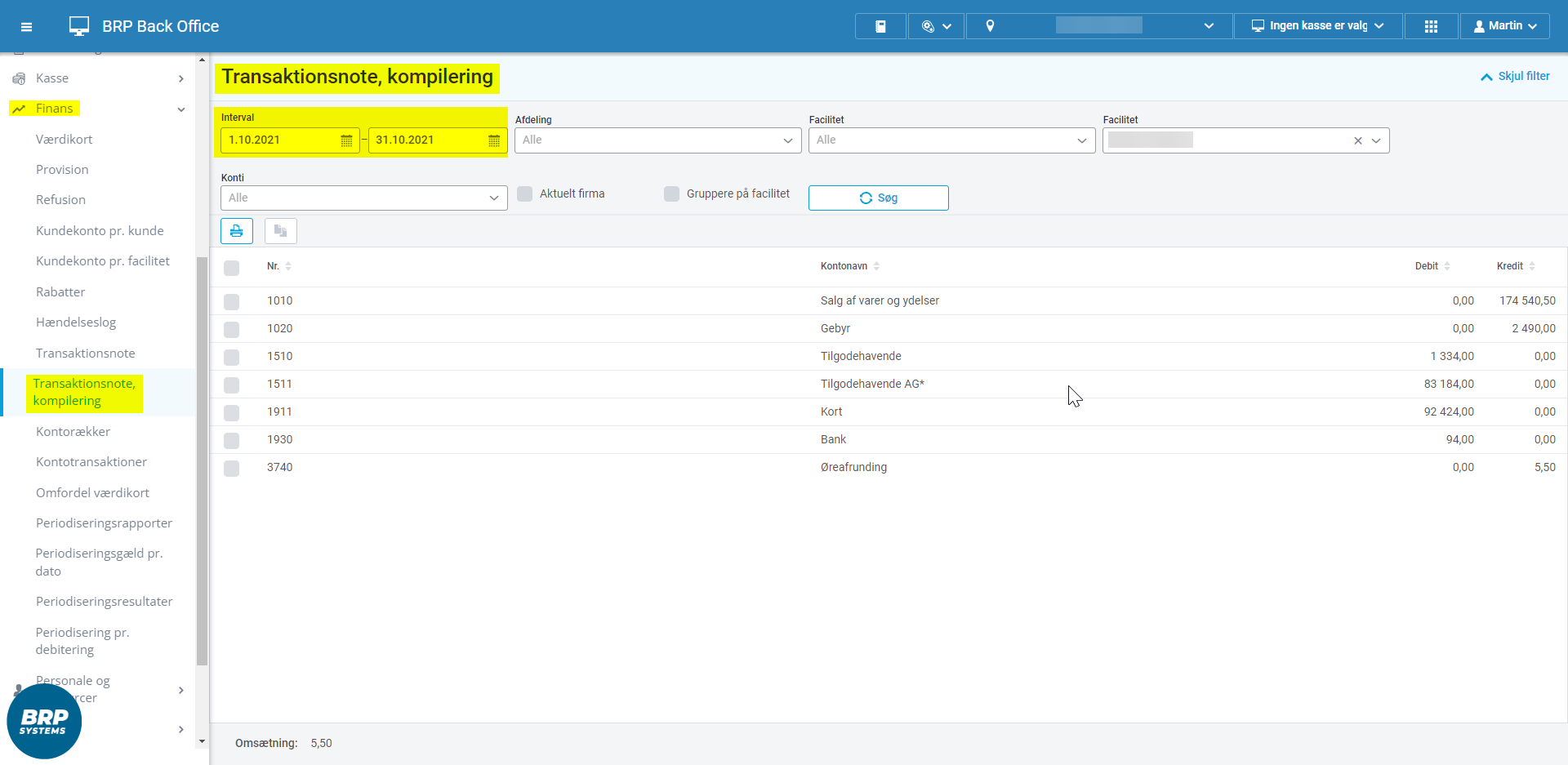Clear the selected Facilitet value
The image size is (1568, 765).
click(1358, 140)
